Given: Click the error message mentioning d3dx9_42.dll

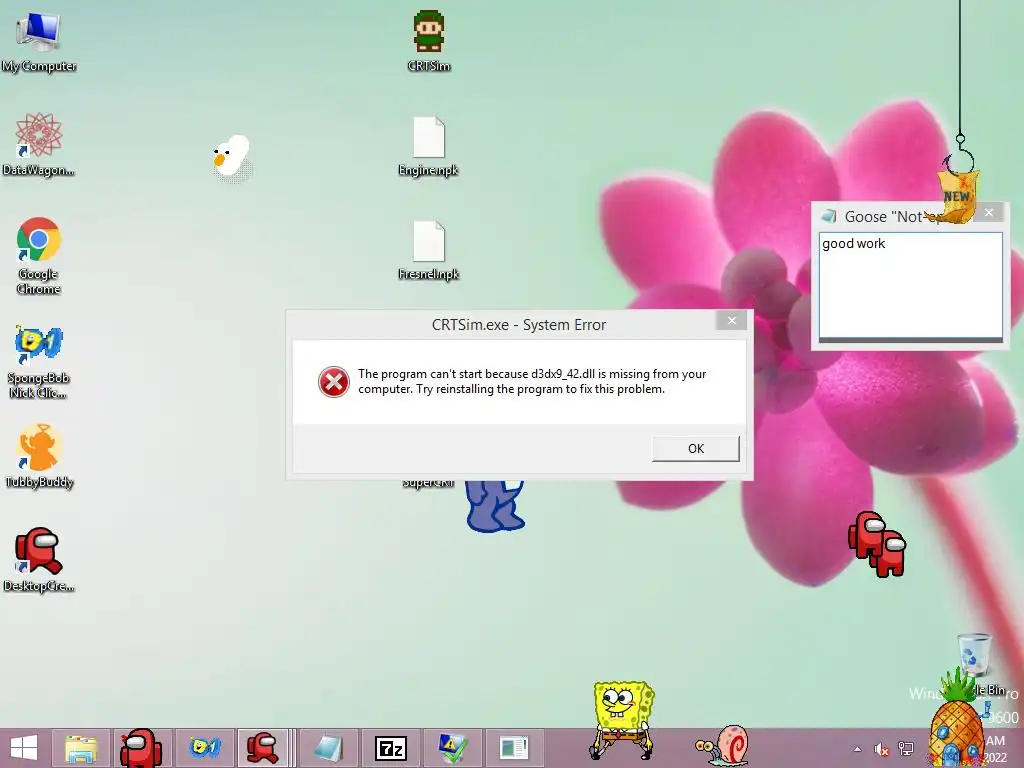Looking at the screenshot, I should tap(532, 381).
